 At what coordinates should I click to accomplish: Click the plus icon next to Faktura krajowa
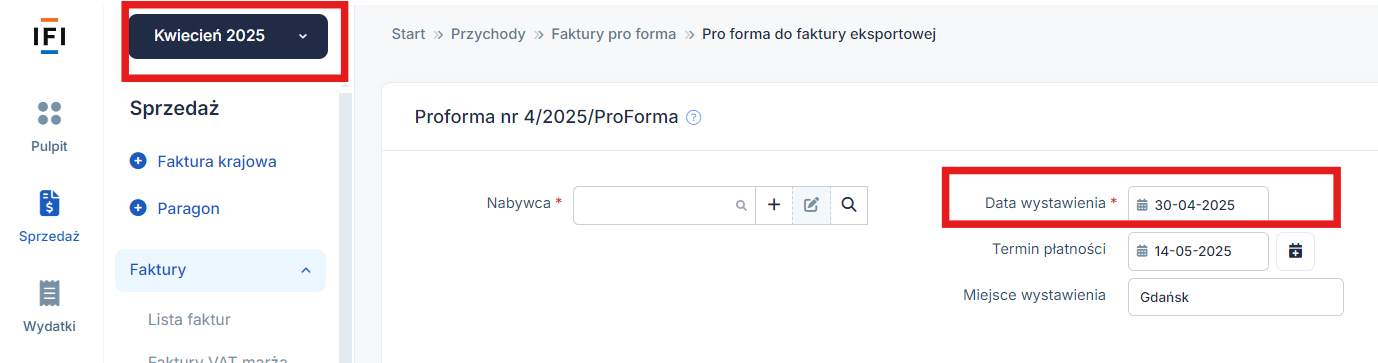pos(138,161)
